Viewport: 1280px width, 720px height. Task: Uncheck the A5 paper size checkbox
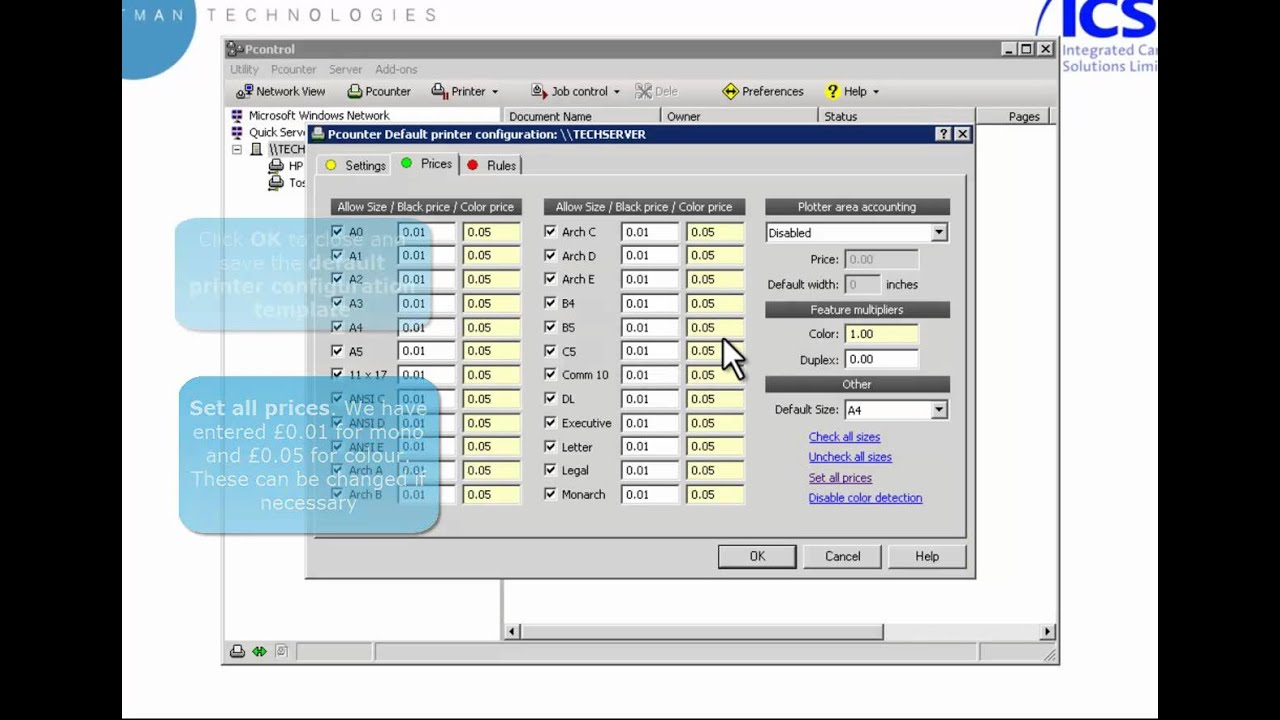[337, 351]
